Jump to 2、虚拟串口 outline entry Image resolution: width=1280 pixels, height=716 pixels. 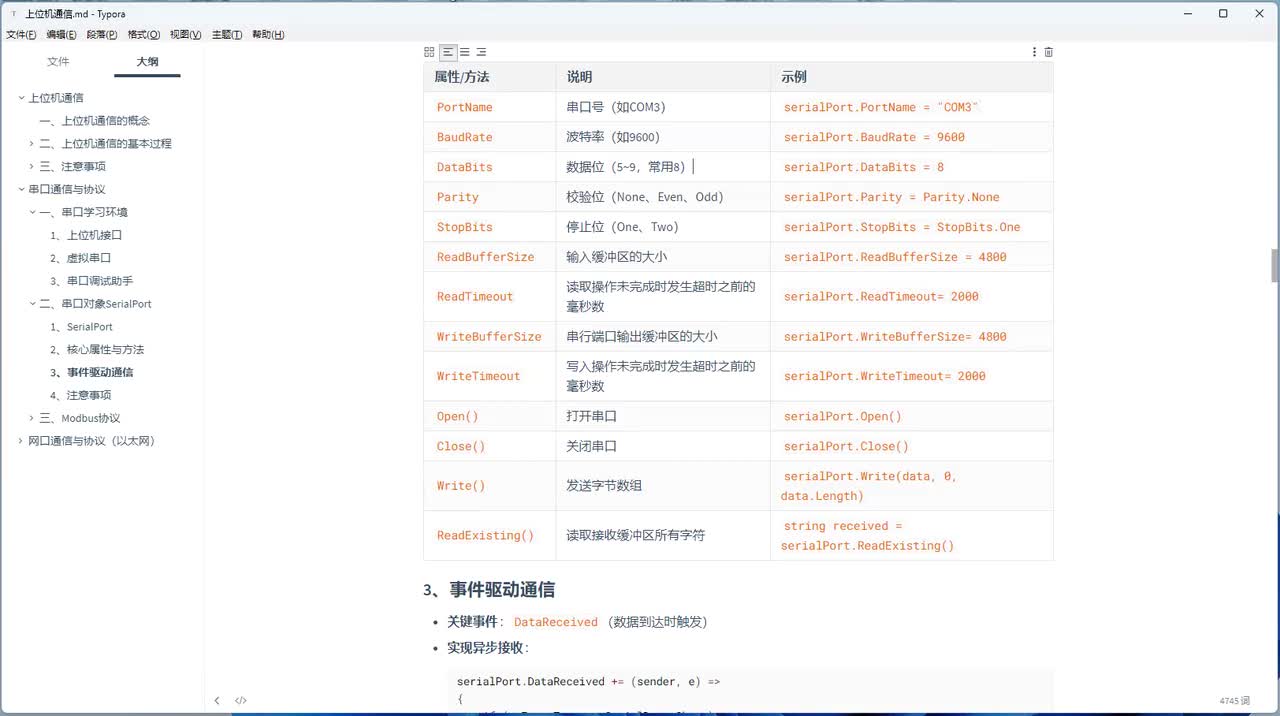click(80, 258)
